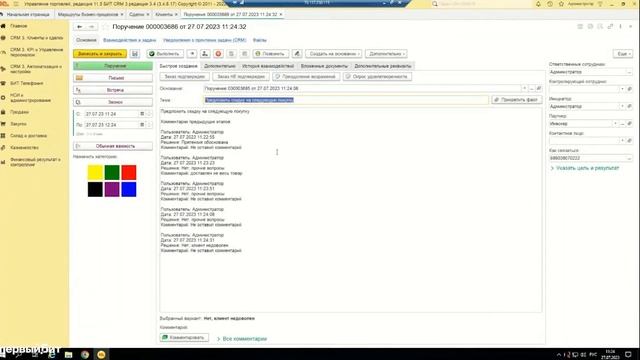Open the Контролирующий сотрудник link icon

629,89
